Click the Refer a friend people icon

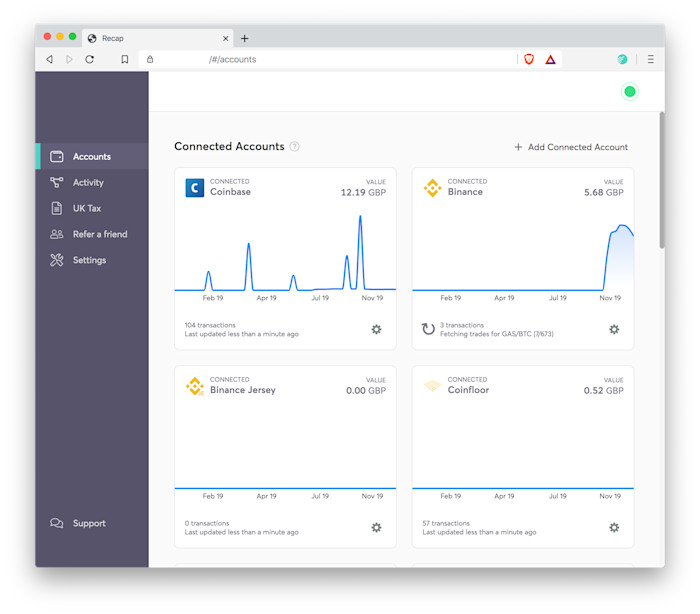coord(57,234)
